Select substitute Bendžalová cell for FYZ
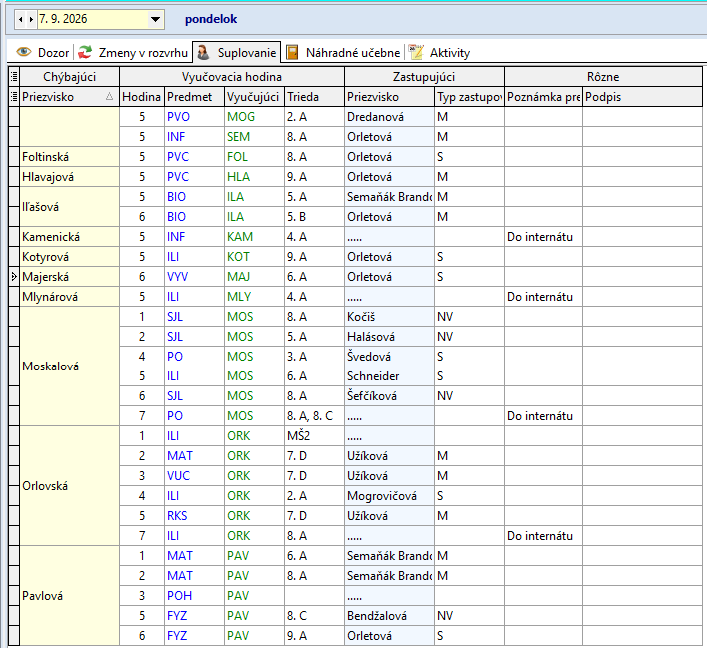Image resolution: width=707 pixels, height=648 pixels. tap(389, 616)
